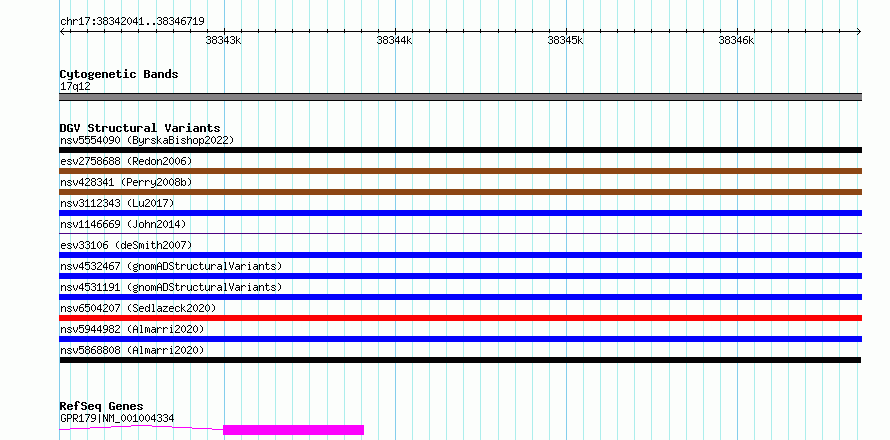Click the RefSeq Genes track title
This screenshot has width=890, height=440.
point(102,406)
